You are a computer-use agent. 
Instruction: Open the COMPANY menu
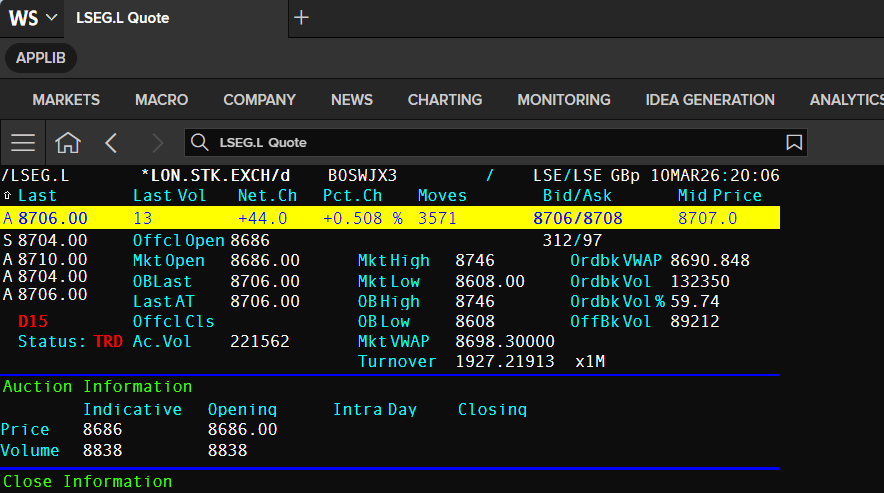pyautogui.click(x=259, y=100)
